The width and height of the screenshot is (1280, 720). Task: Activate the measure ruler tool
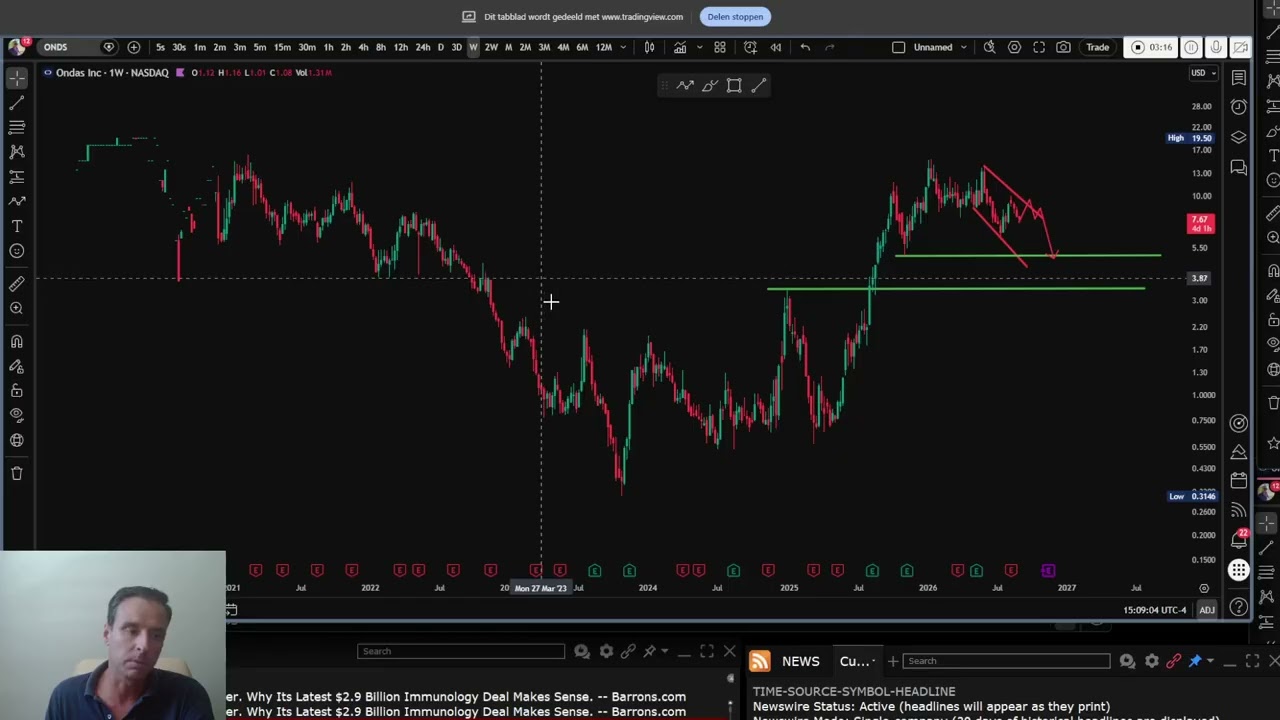pyautogui.click(x=17, y=284)
